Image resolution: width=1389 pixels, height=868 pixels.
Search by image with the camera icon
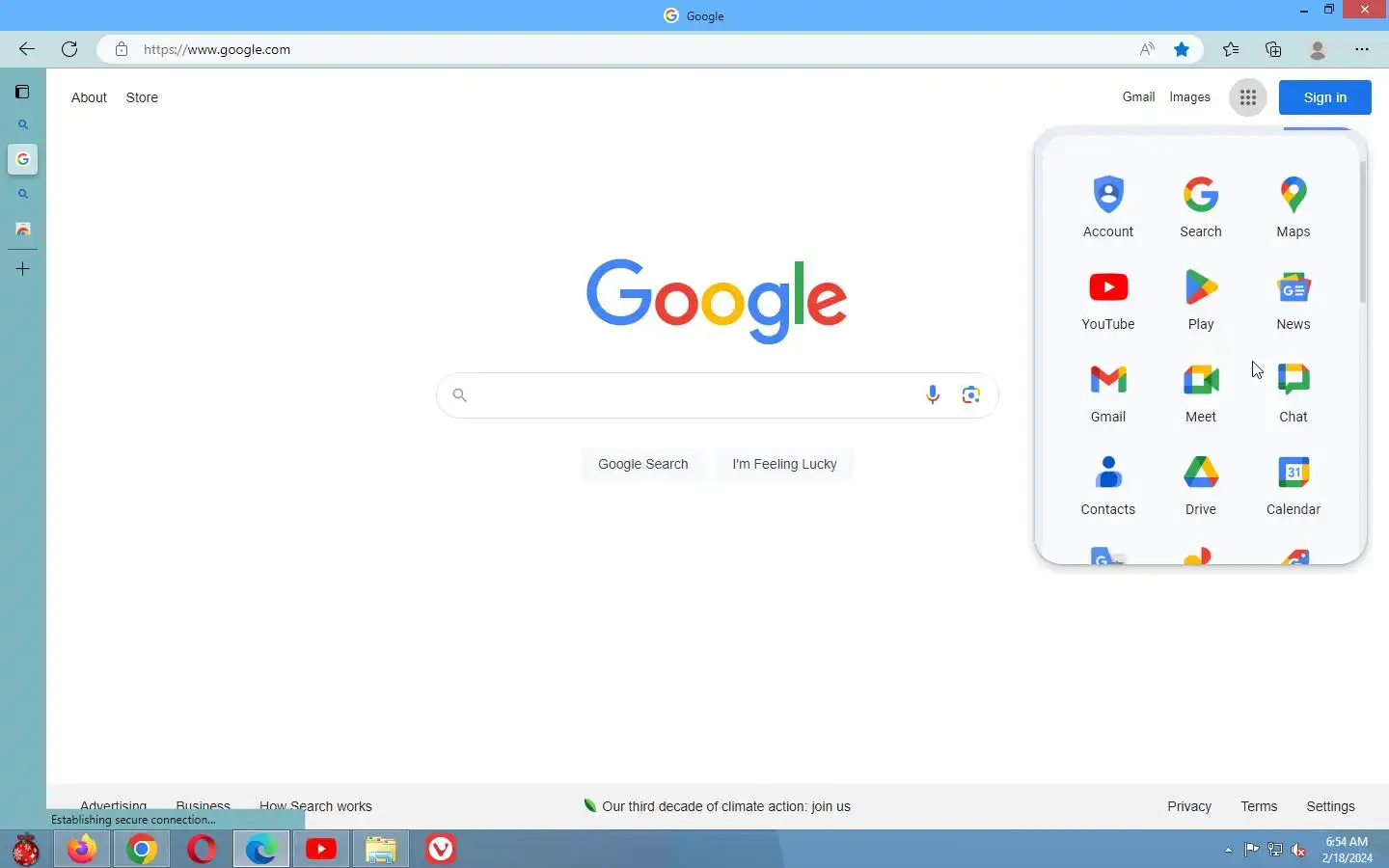point(970,394)
